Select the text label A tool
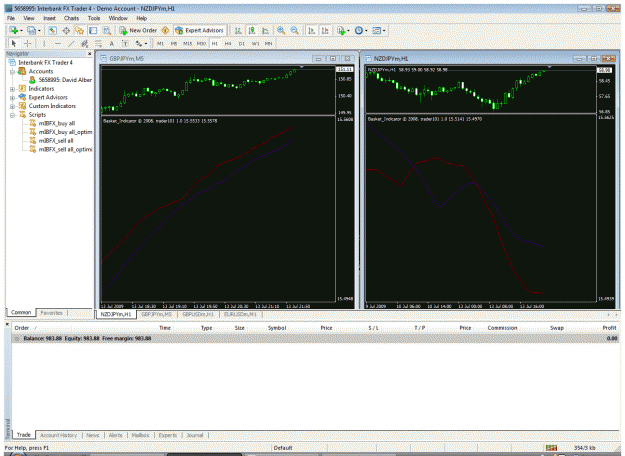625x456 pixels. coord(112,43)
